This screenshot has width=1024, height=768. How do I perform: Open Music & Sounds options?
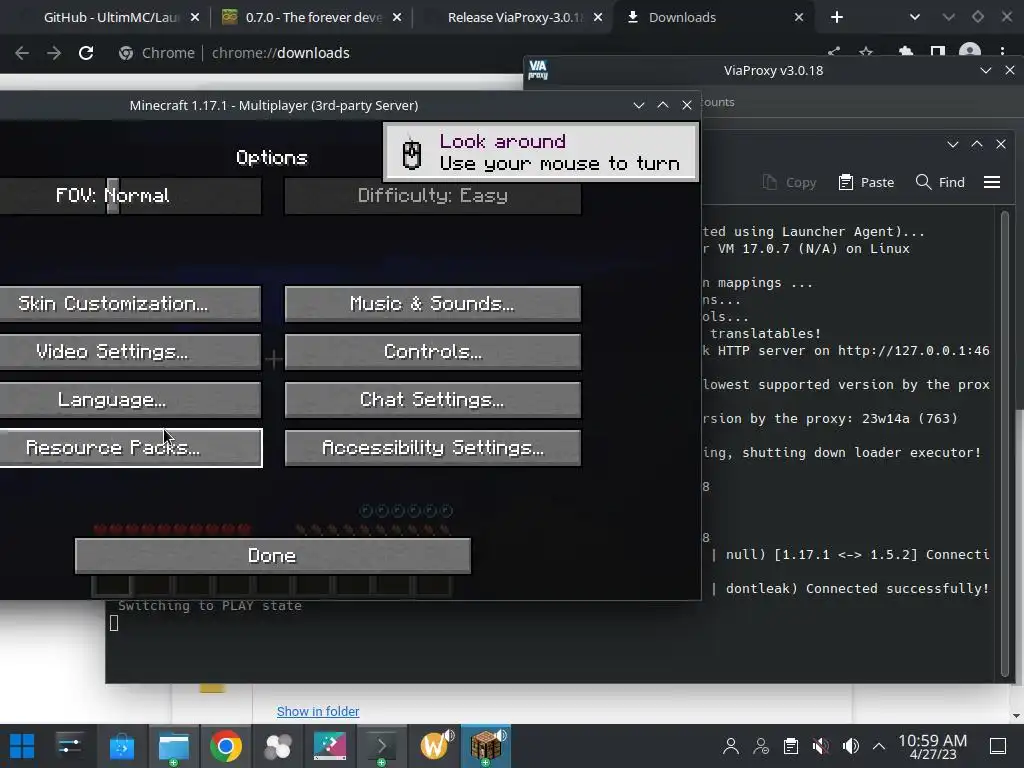coord(432,304)
